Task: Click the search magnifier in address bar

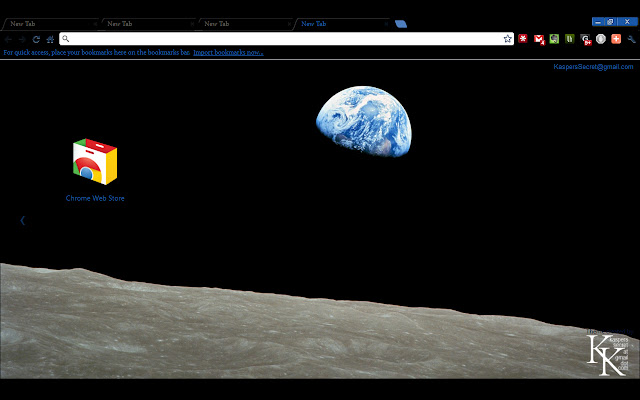Action: click(66, 39)
